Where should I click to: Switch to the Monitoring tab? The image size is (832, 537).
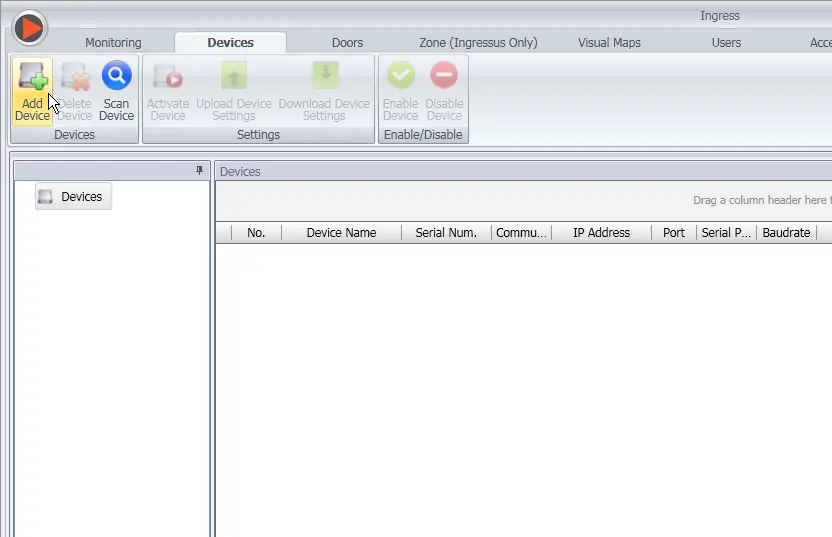(113, 42)
